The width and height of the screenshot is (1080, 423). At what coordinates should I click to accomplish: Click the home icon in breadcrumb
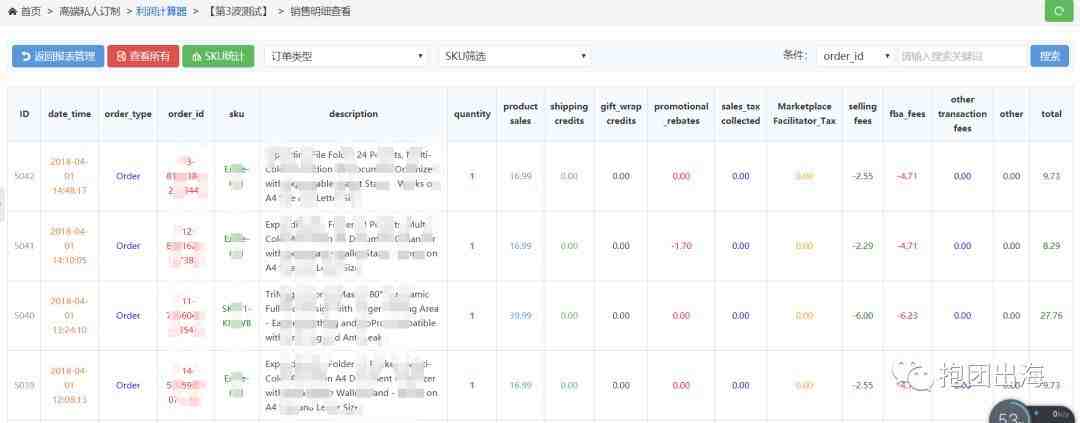pyautogui.click(x=12, y=12)
